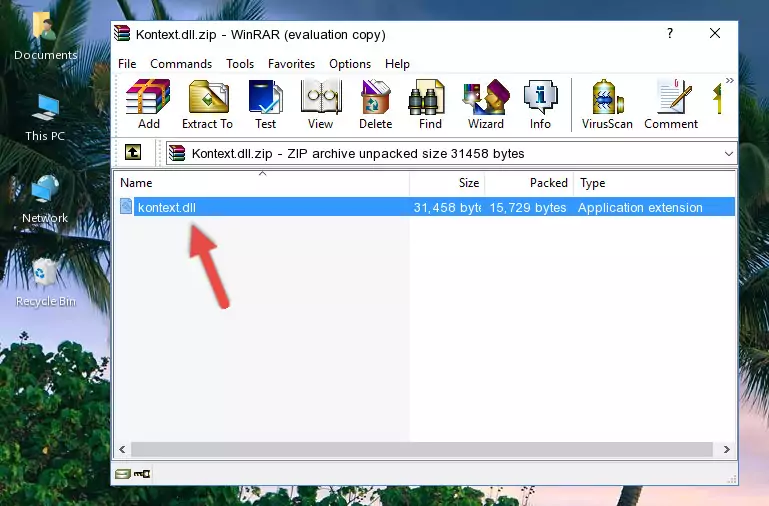Click the Application extension type cell
769x506 pixels.
click(640, 207)
